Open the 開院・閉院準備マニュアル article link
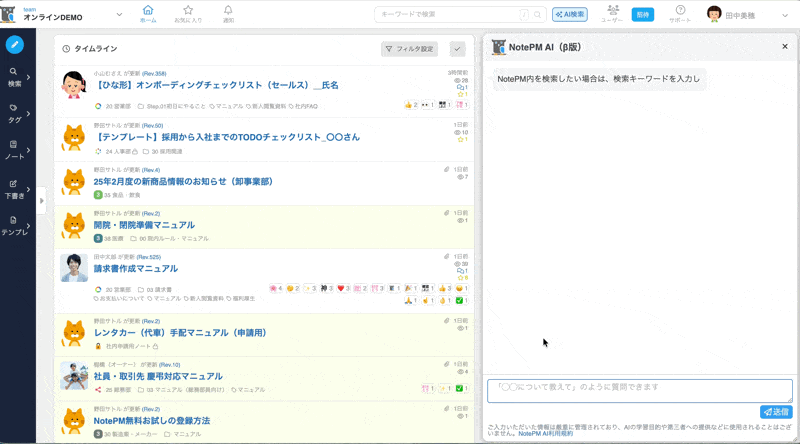800x444 pixels. click(x=143, y=225)
